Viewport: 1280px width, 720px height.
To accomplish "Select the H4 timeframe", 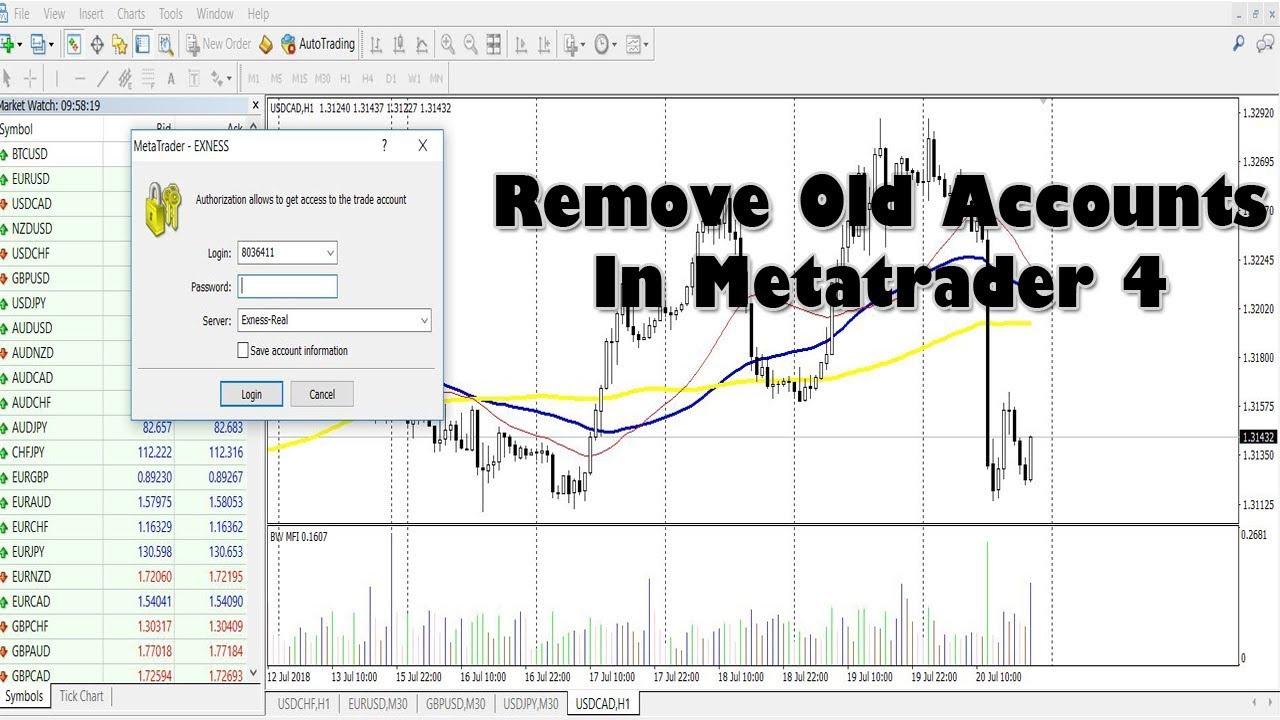I will 368,78.
